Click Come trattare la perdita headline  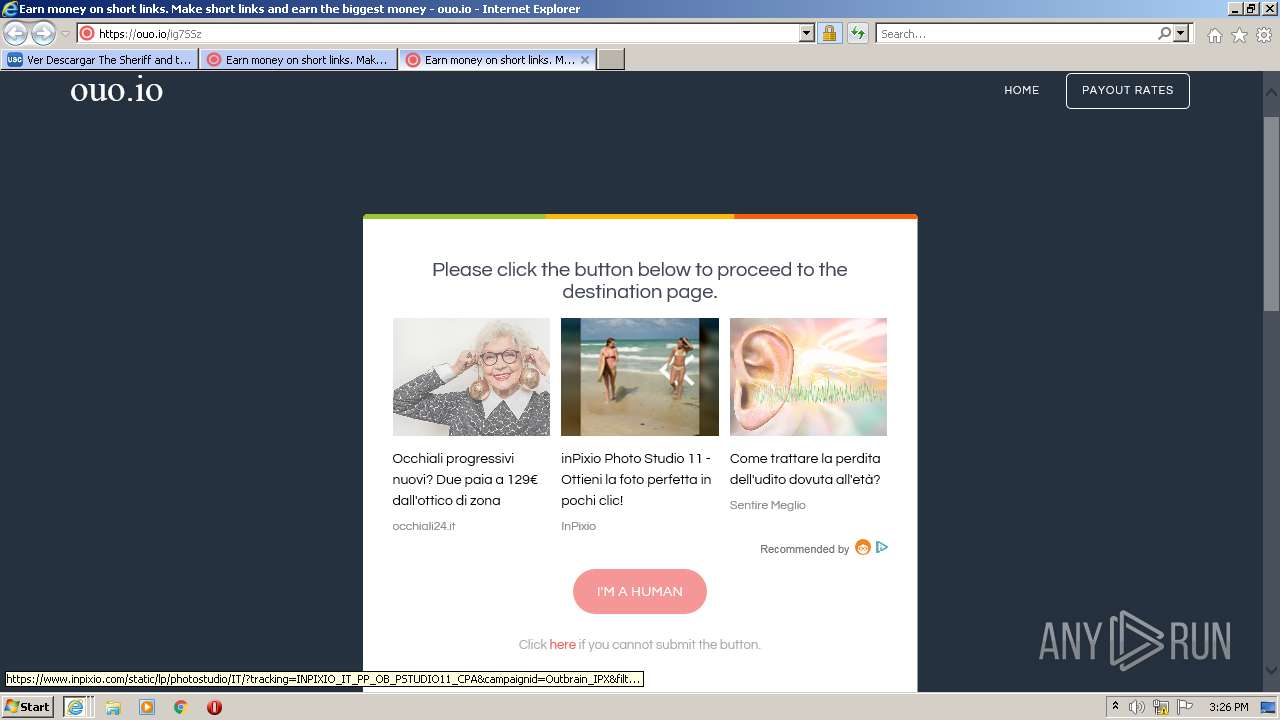pos(805,469)
